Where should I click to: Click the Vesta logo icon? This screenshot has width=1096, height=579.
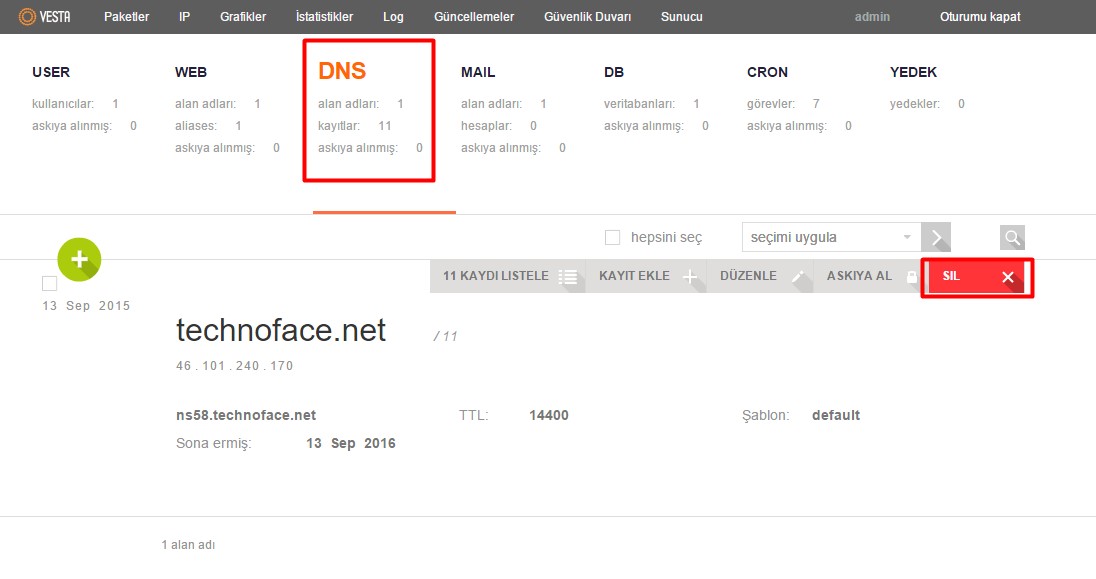27,16
